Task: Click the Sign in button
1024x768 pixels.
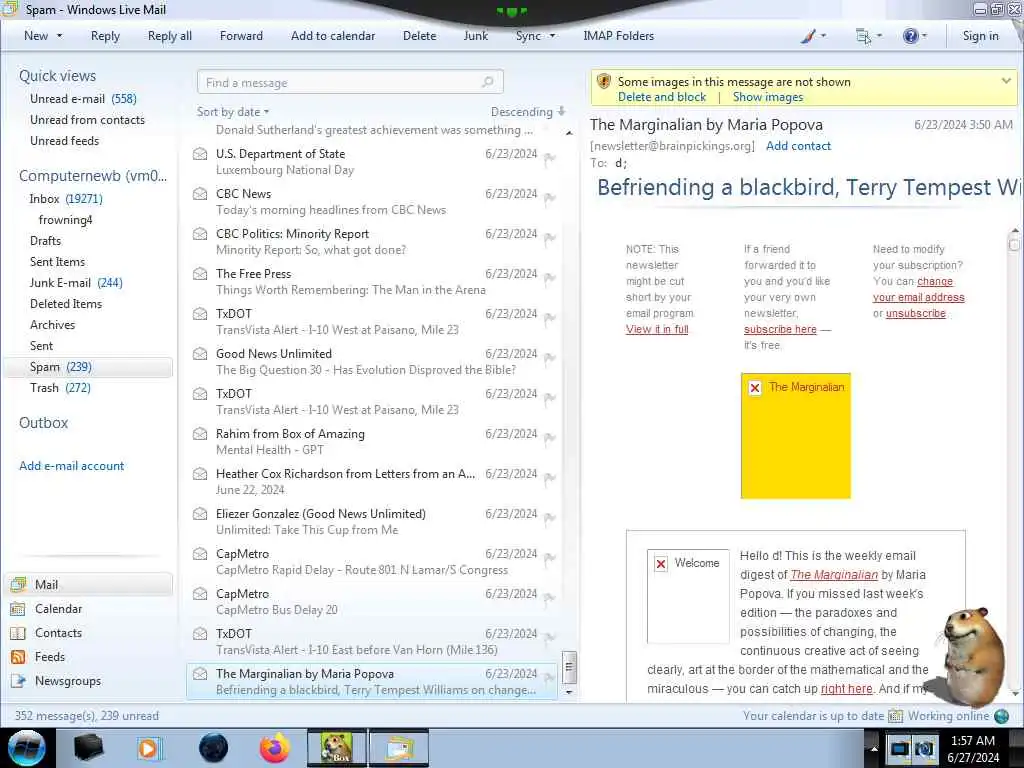Action: click(x=980, y=36)
